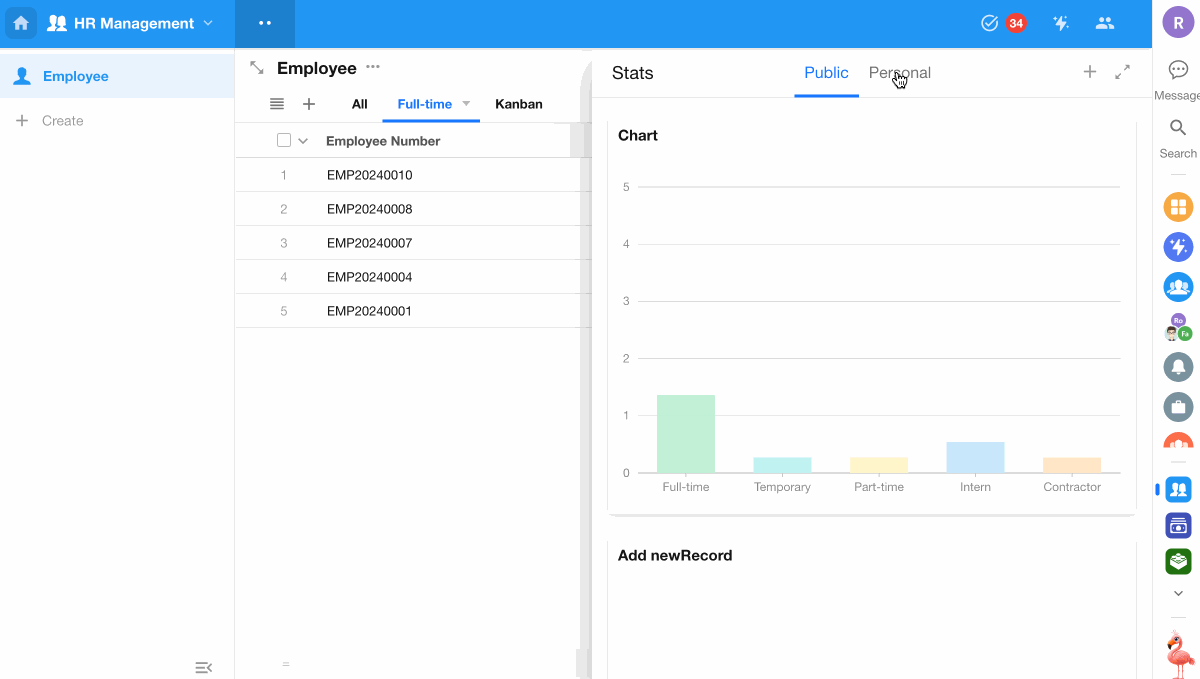This screenshot has height=679, width=1200.
Task: Select the Kanban view tab
Action: click(519, 104)
